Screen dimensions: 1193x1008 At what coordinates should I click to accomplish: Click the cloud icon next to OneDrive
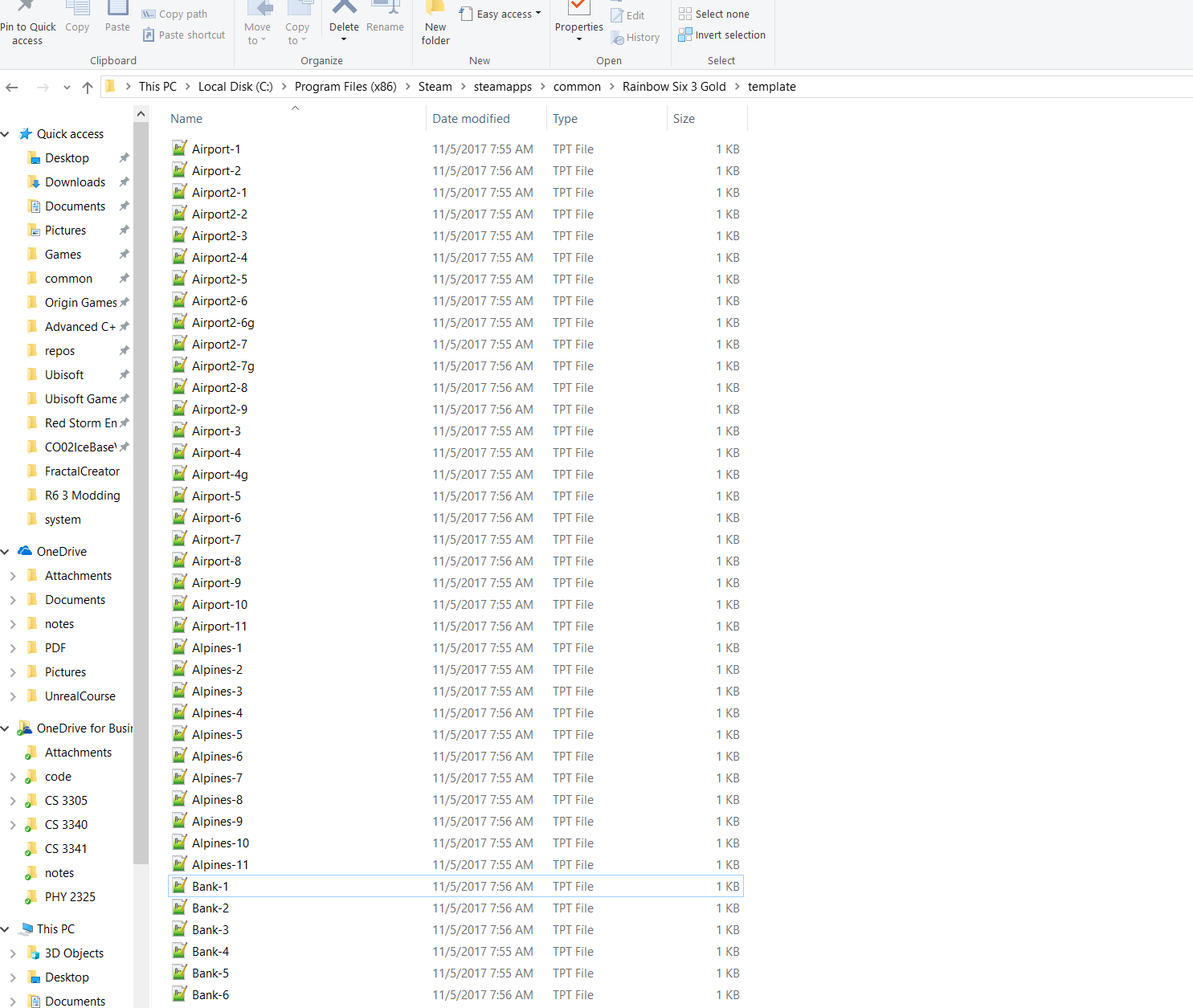(x=26, y=551)
